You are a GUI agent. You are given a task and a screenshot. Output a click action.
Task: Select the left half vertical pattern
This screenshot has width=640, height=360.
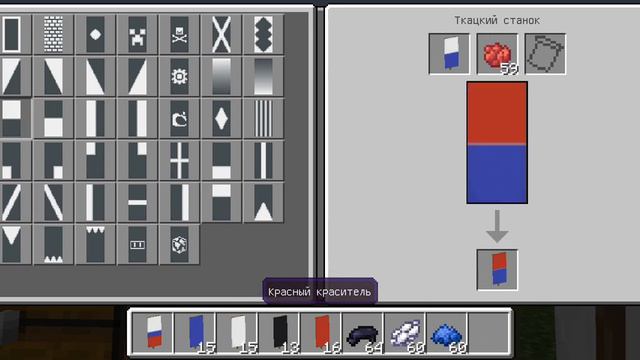click(x=96, y=118)
